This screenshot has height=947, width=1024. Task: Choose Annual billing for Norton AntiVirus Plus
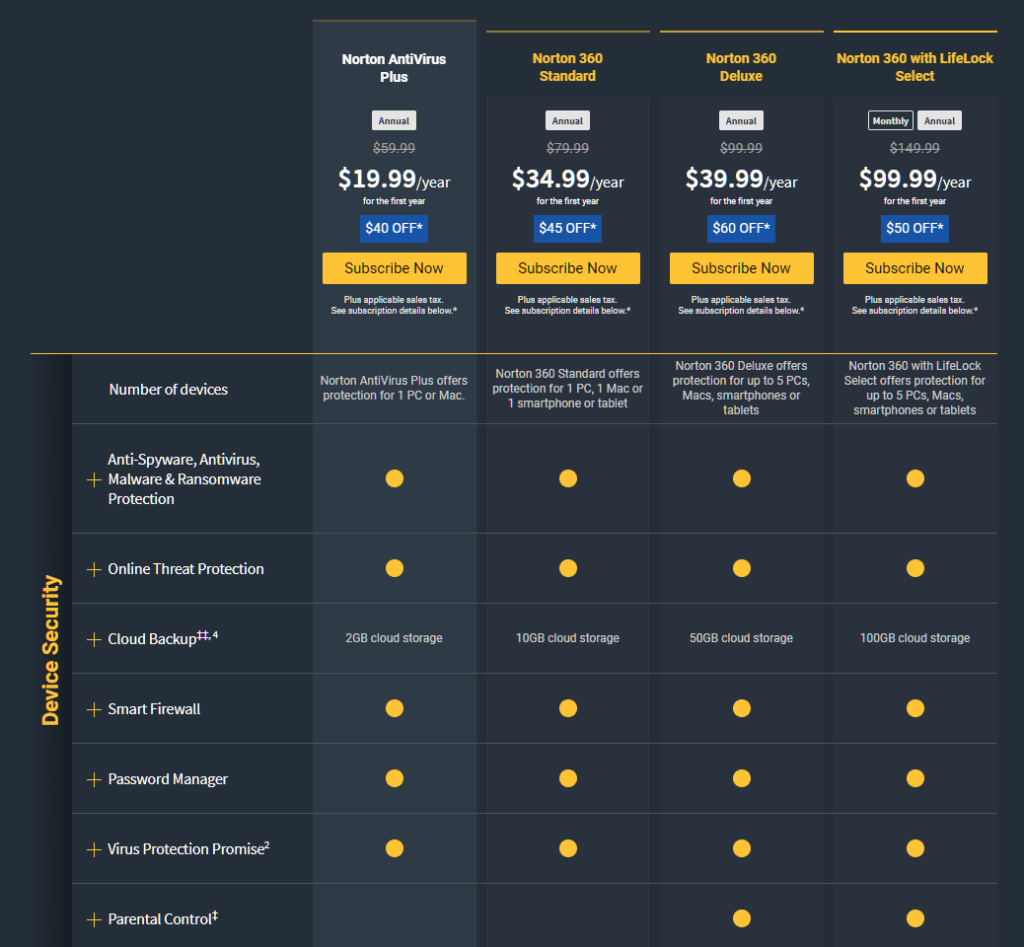pyautogui.click(x=394, y=121)
